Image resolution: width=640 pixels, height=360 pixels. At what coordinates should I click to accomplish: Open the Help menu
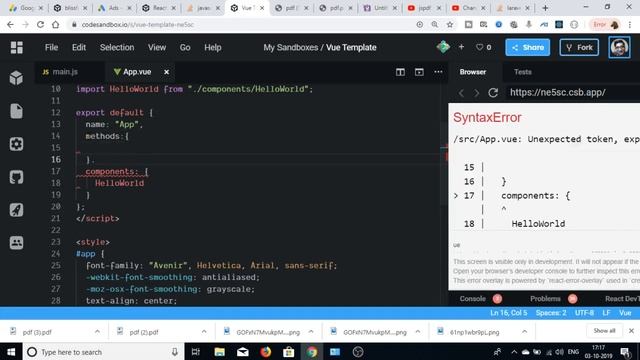213,47
